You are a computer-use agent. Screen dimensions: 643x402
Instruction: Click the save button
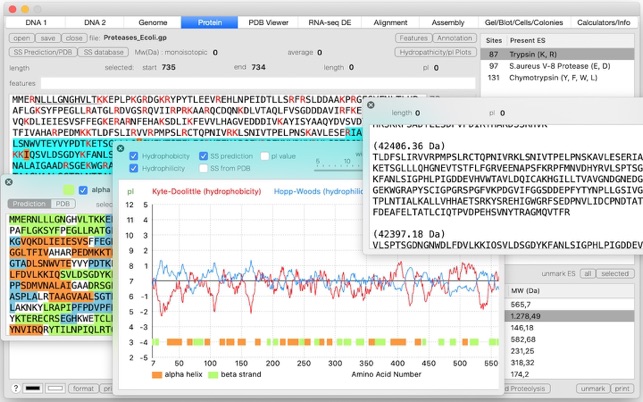click(x=48, y=38)
